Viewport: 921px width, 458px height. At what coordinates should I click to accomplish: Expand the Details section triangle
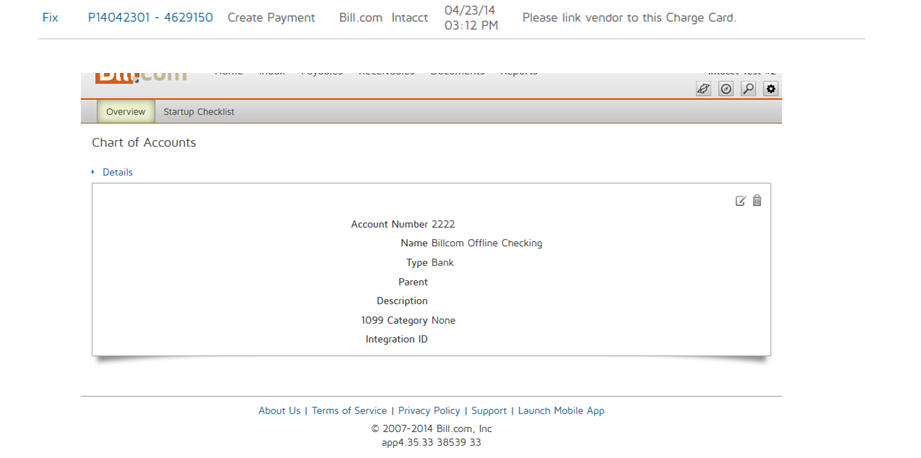93,172
